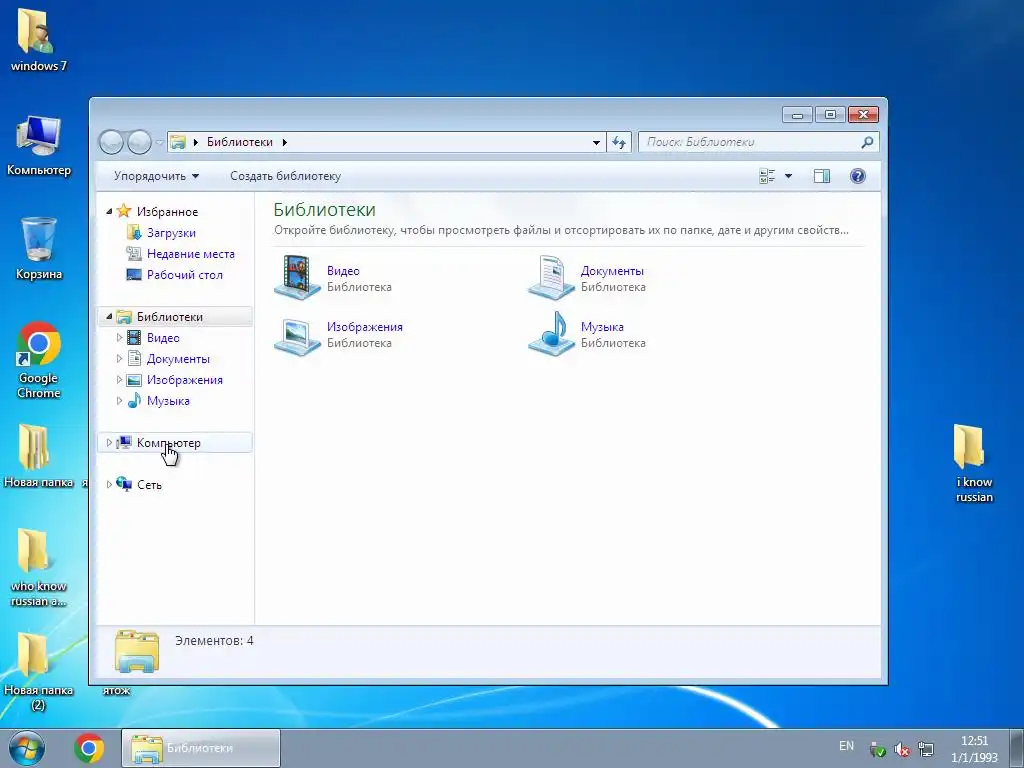Select Рабочий стол in sidebar
This screenshot has height=768, width=1024.
tap(185, 274)
